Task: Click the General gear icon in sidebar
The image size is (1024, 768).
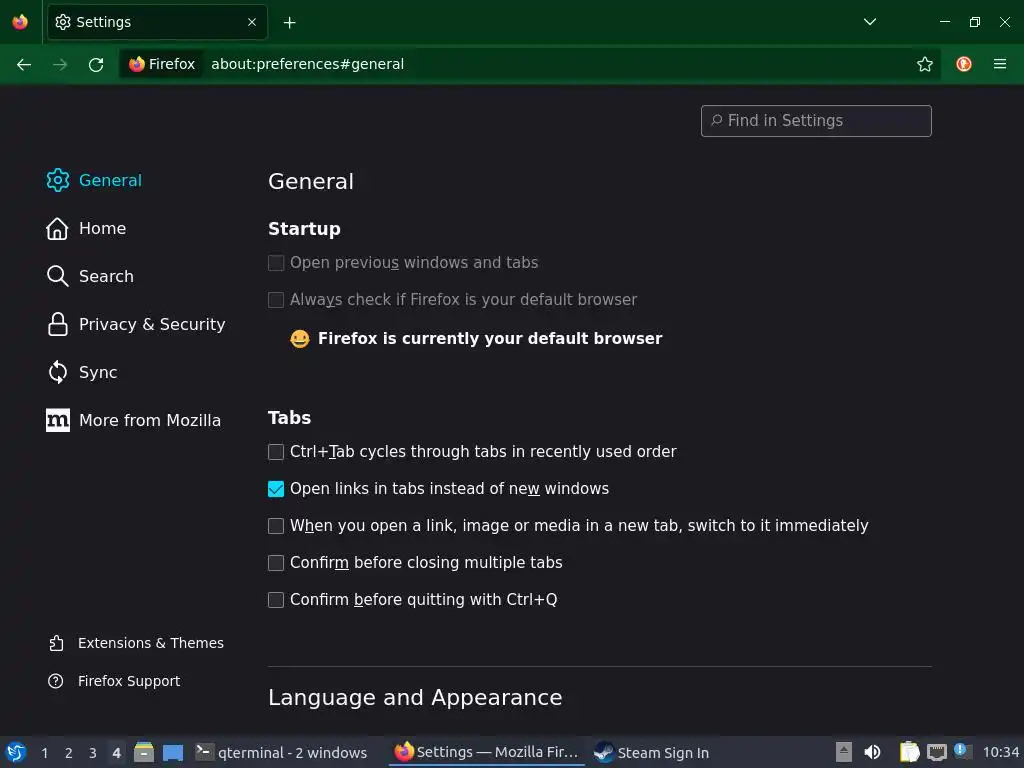Action: tap(57, 180)
